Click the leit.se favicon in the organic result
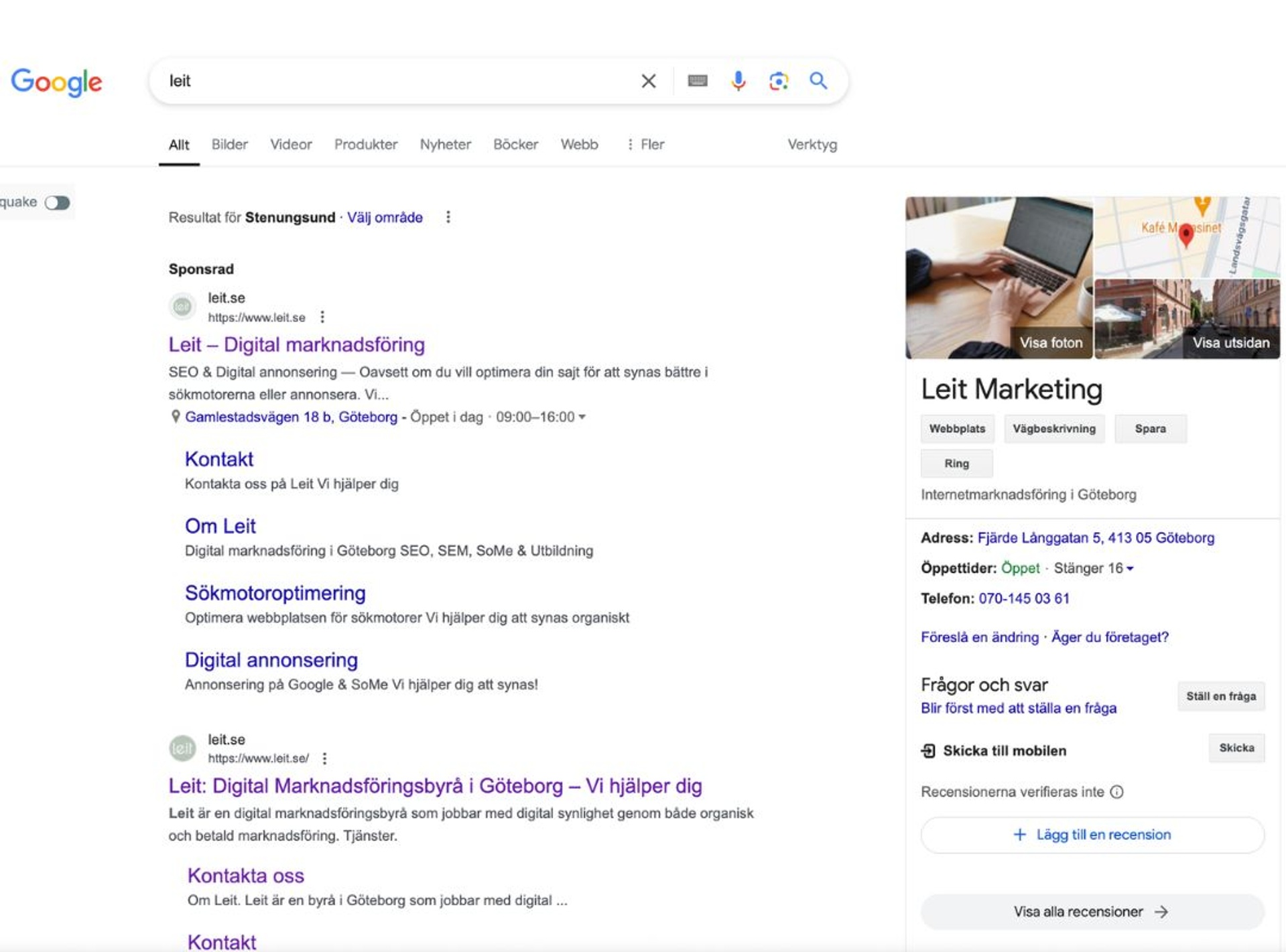The image size is (1286, 952). click(x=182, y=748)
